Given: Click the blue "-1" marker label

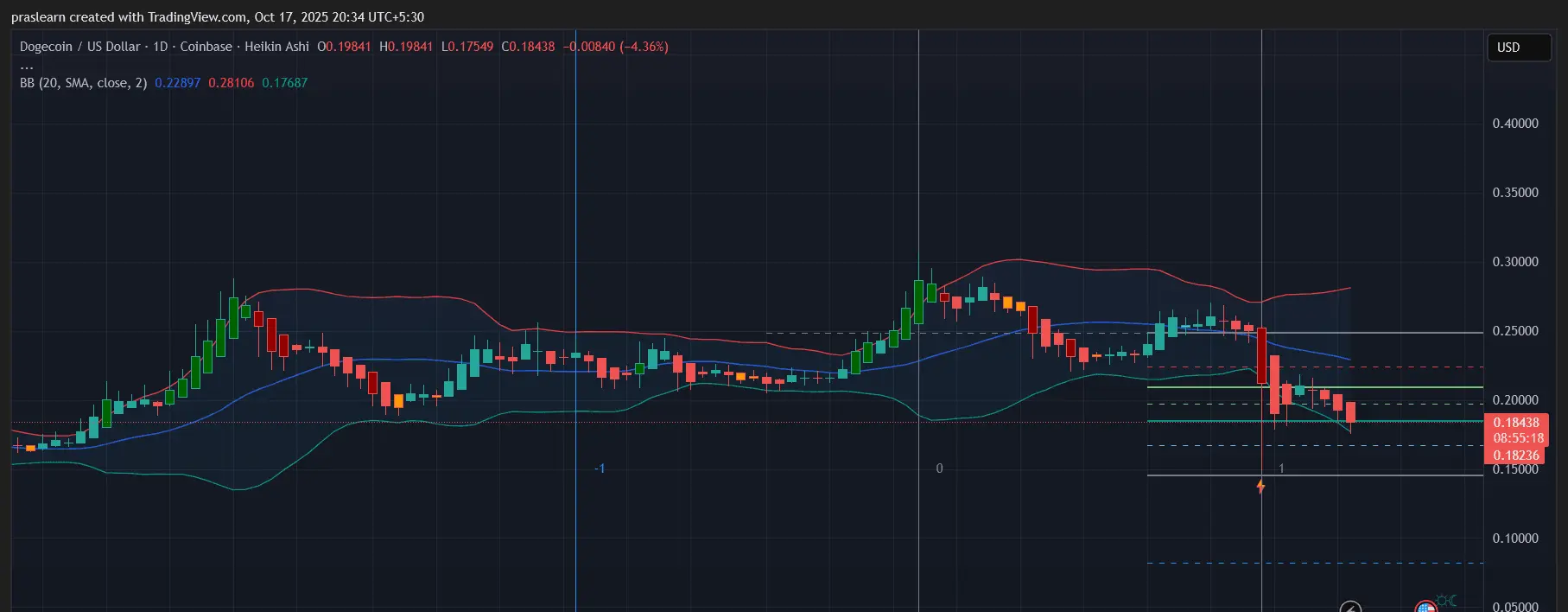Looking at the screenshot, I should pos(600,469).
